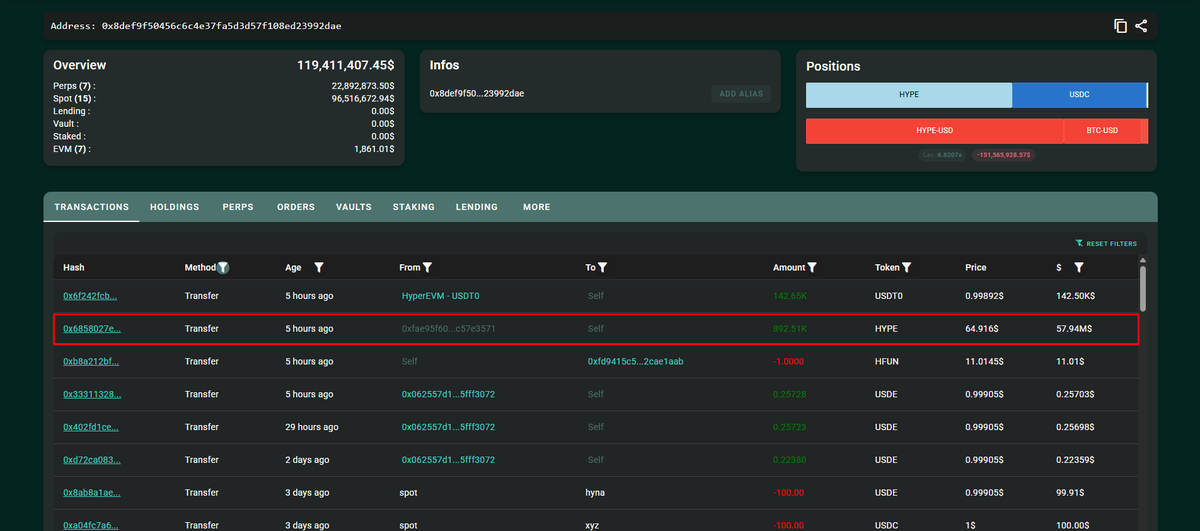Click the hyna recipient cell
Viewport: 1200px width, 531px height.
(x=596, y=493)
